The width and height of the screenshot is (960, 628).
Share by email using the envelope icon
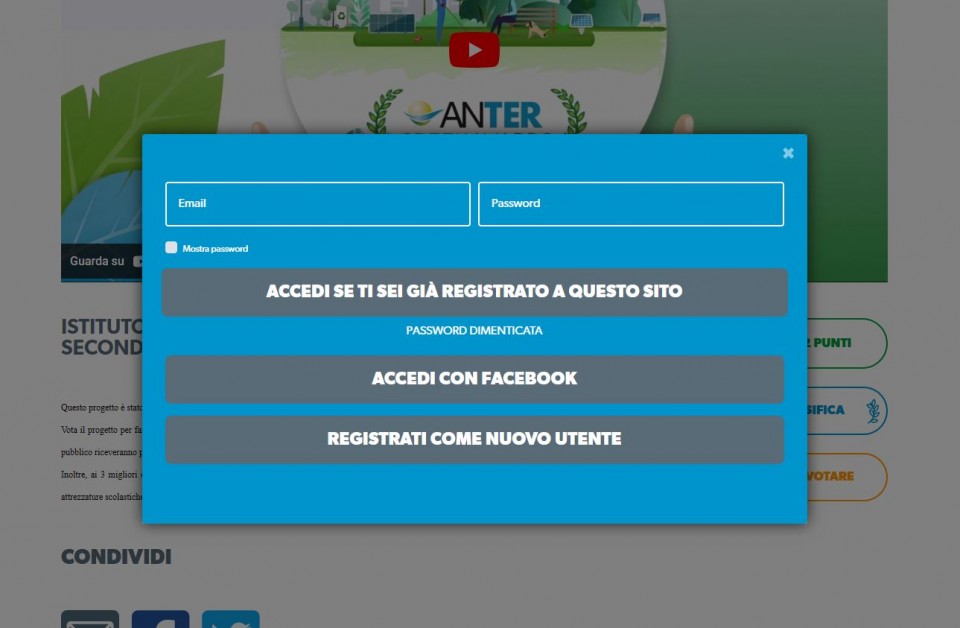coord(90,620)
